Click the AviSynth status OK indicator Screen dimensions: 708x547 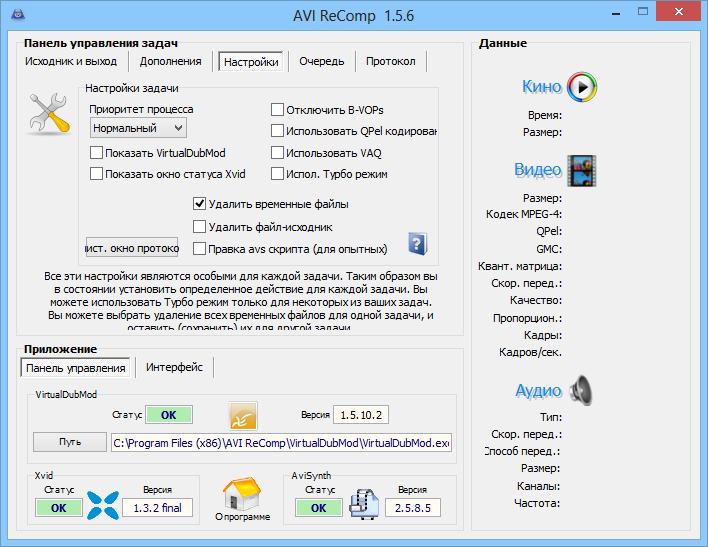319,508
